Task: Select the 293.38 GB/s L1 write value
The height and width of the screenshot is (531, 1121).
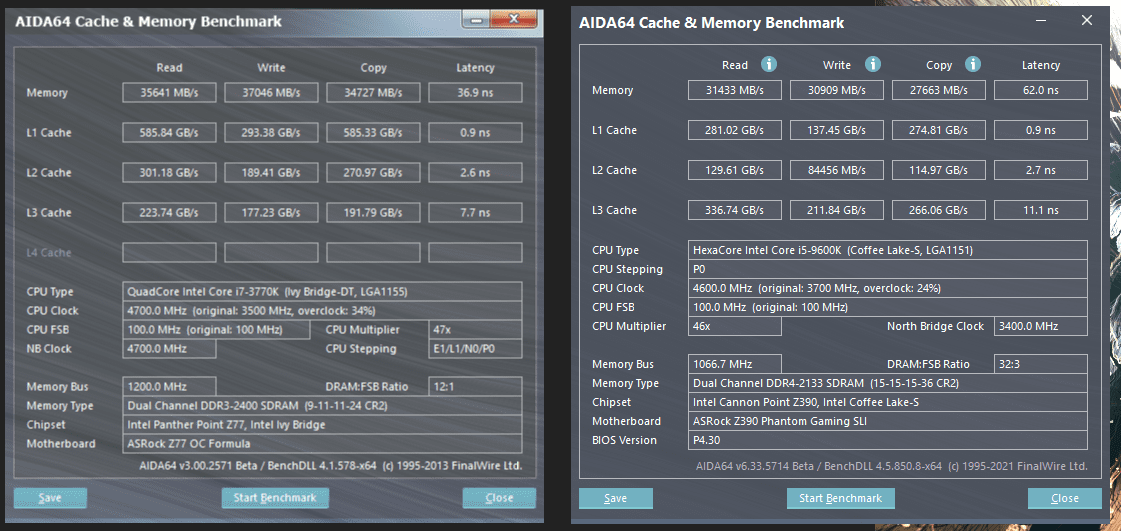Action: tap(271, 133)
